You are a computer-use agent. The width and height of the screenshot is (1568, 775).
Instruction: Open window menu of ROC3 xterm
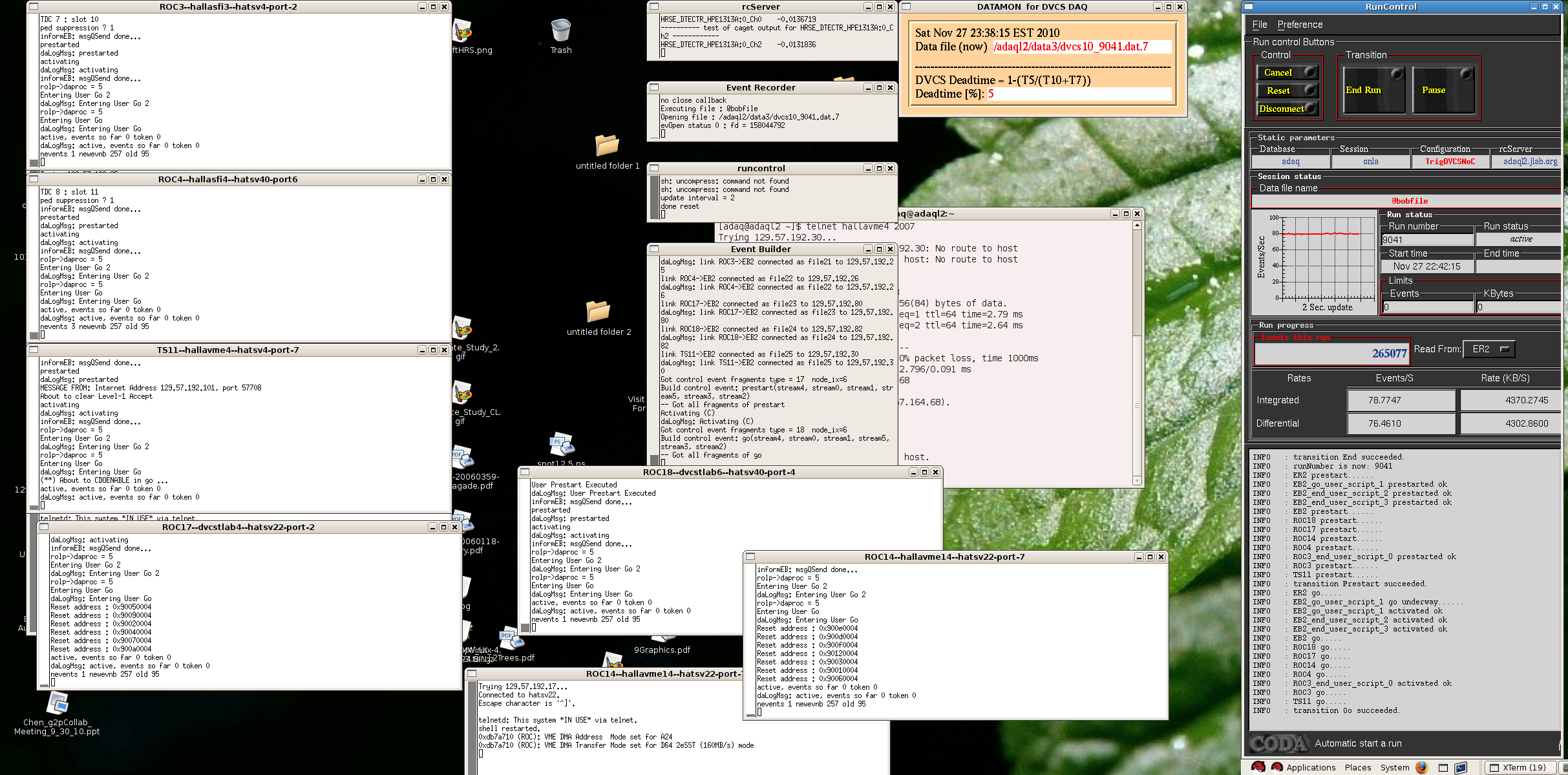34,6
